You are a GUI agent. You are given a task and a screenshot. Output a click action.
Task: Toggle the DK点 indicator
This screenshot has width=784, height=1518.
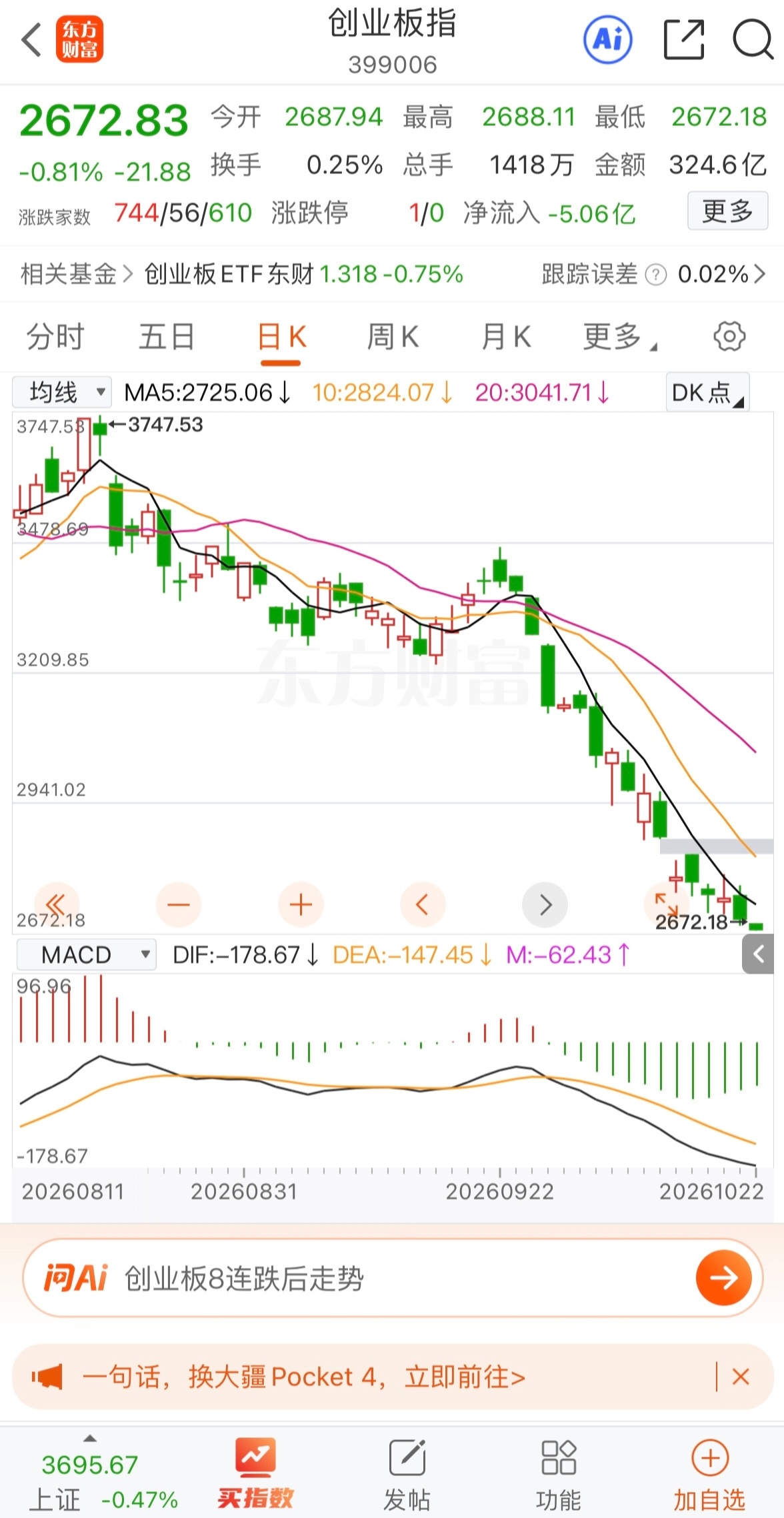click(x=707, y=392)
